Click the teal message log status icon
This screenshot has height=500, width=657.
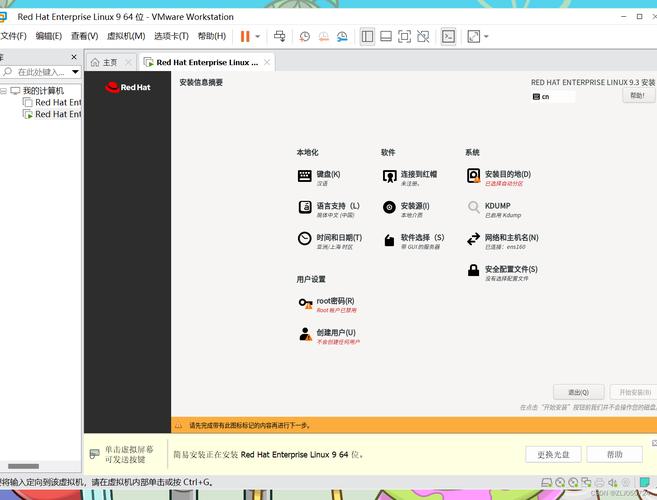[x=645, y=482]
